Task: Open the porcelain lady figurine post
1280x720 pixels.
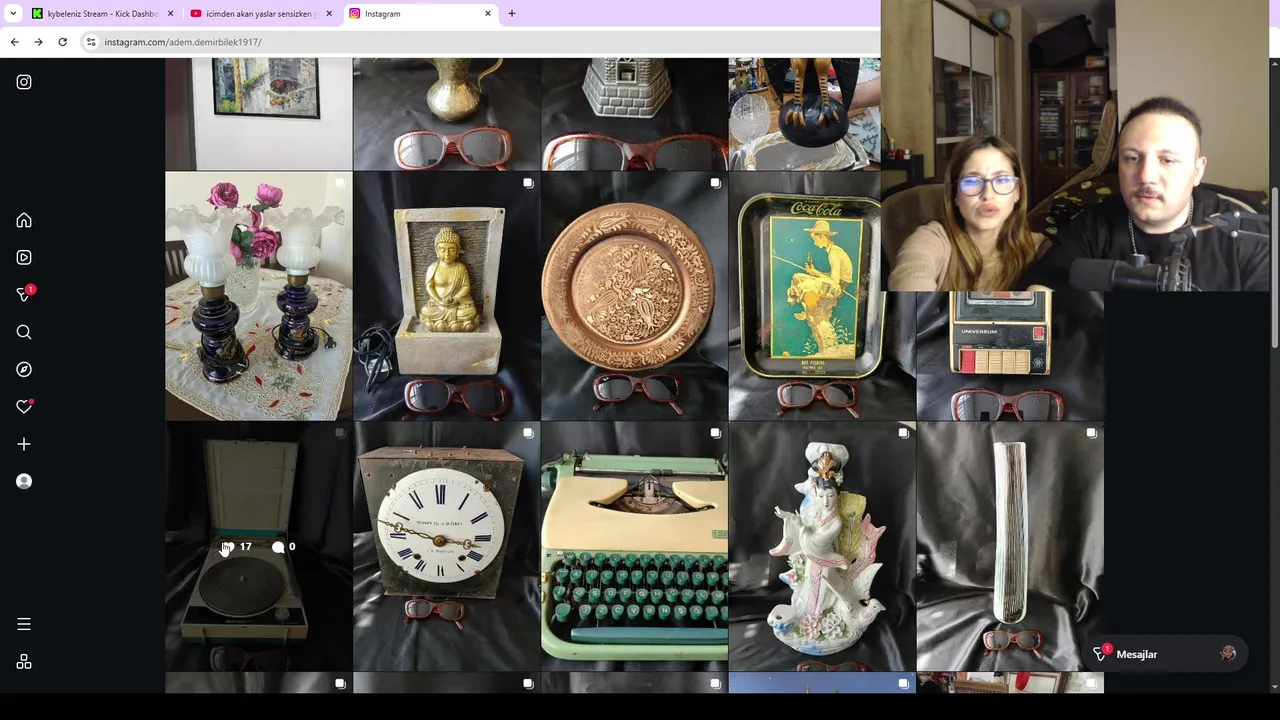Action: 822,546
